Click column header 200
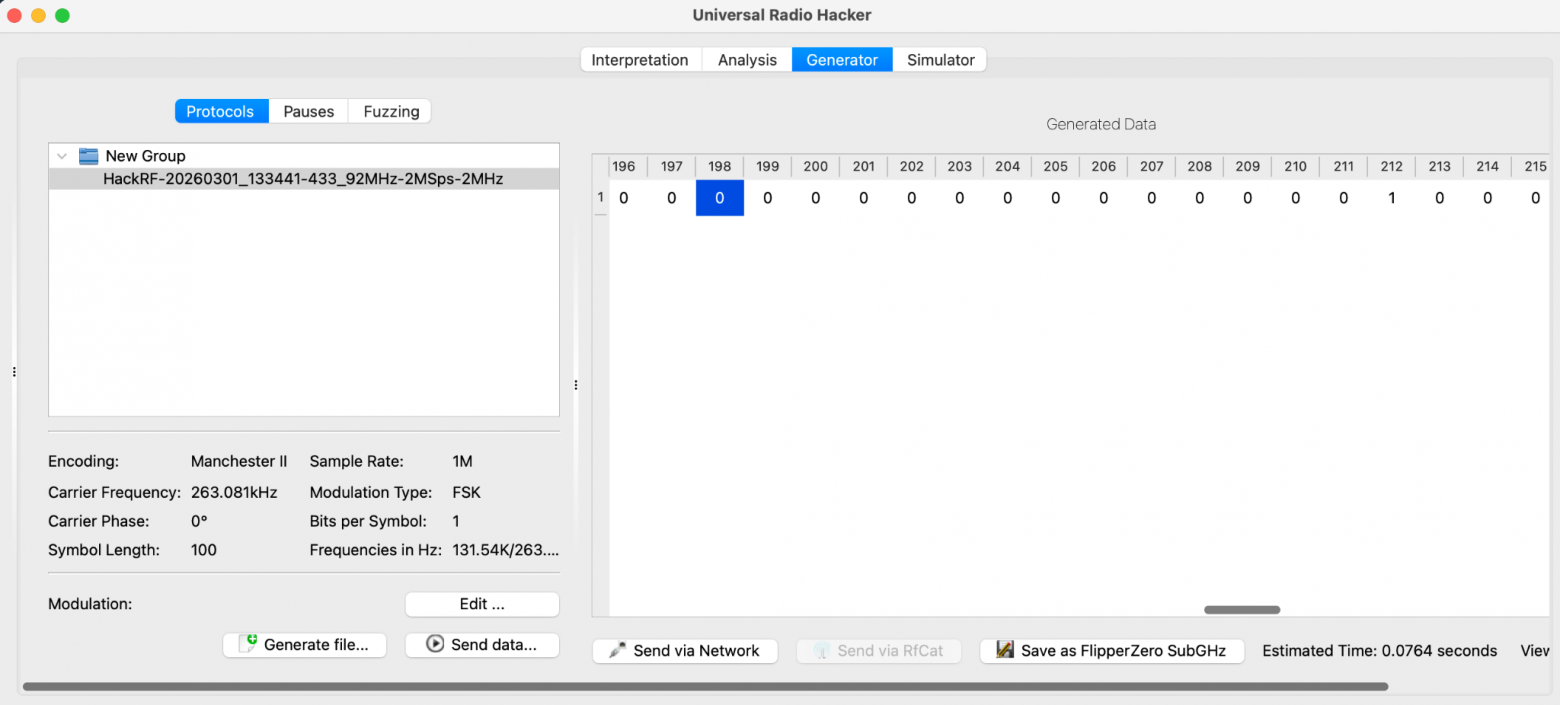The width and height of the screenshot is (1560, 705). point(816,166)
